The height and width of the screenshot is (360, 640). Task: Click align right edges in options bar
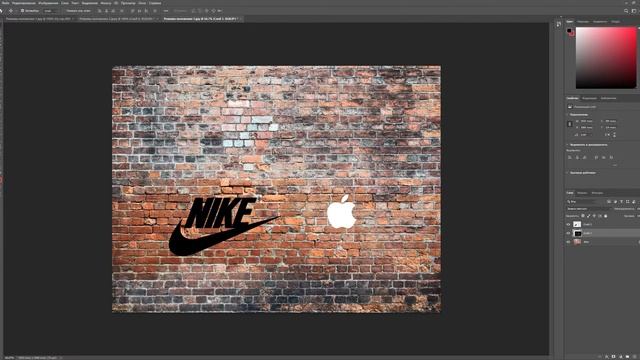[x=113, y=11]
